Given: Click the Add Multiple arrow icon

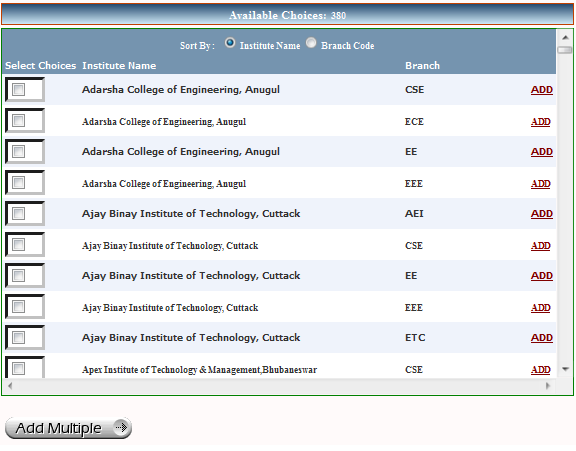Looking at the screenshot, I should click(x=121, y=427).
